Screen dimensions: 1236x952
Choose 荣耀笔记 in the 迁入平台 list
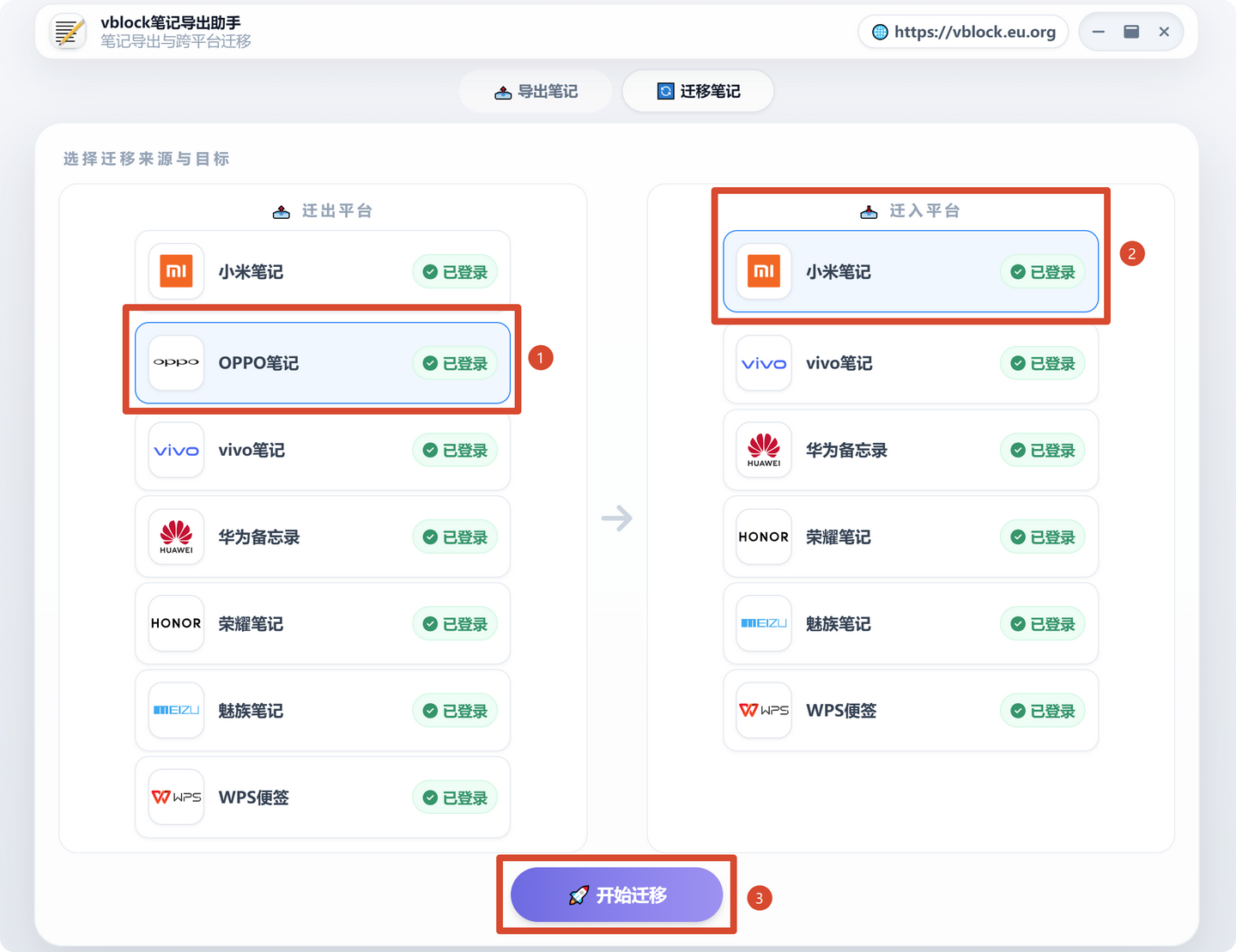[911, 537]
